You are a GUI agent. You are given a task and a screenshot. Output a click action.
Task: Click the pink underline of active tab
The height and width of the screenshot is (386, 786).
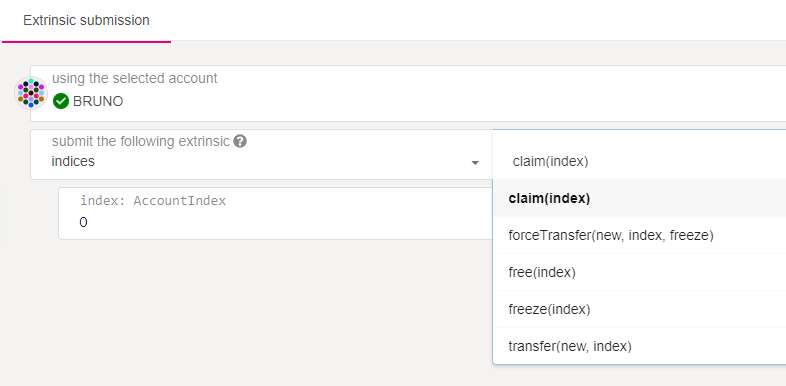(86, 42)
